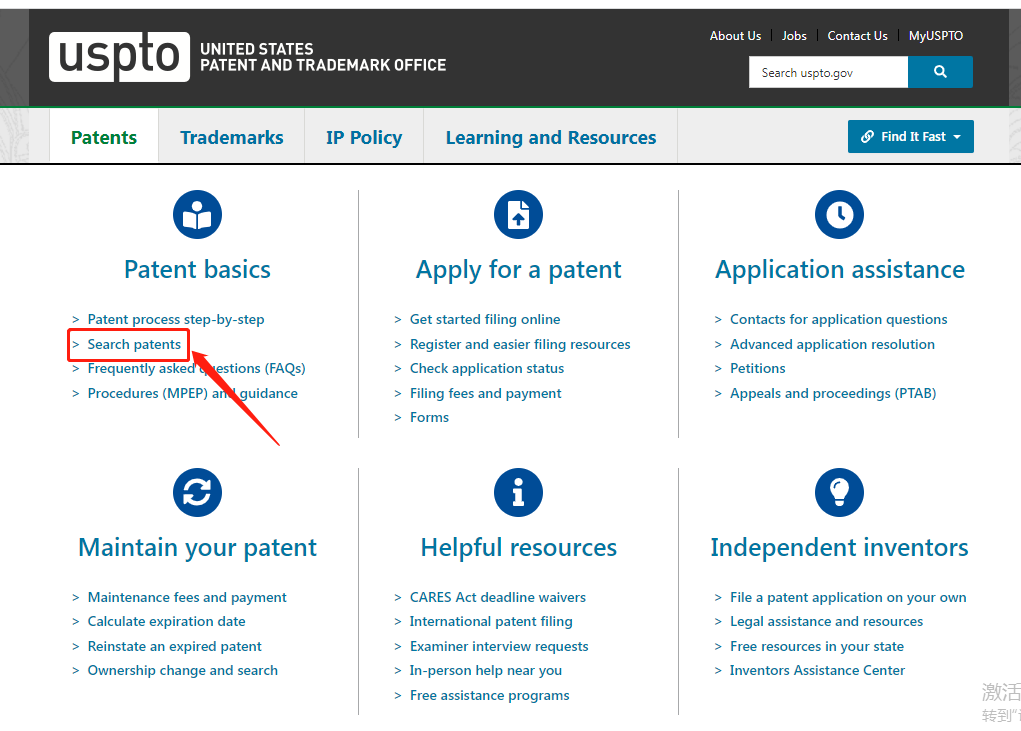Select the Patents tab

(x=104, y=138)
